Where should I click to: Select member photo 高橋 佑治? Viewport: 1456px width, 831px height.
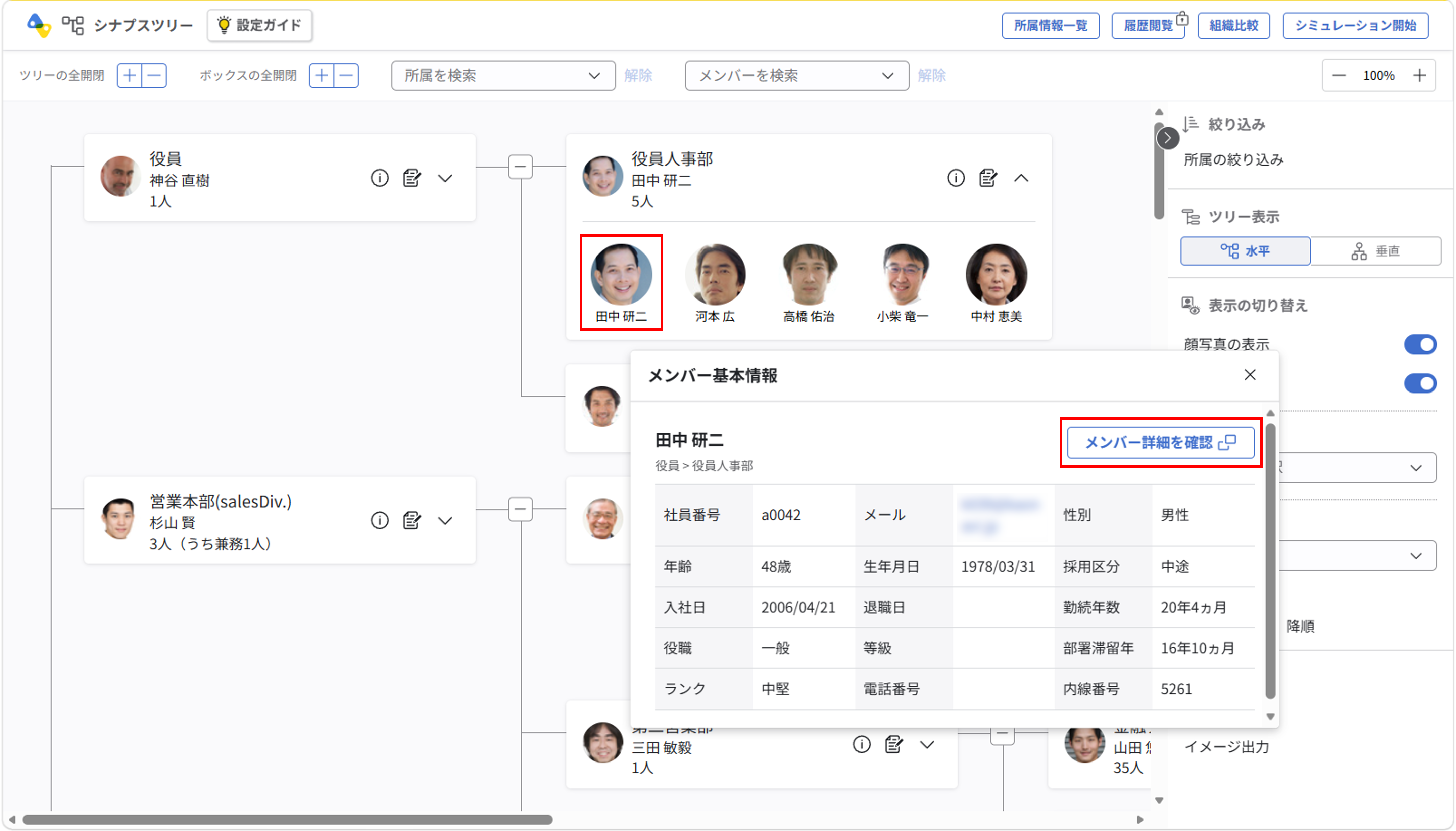809,275
